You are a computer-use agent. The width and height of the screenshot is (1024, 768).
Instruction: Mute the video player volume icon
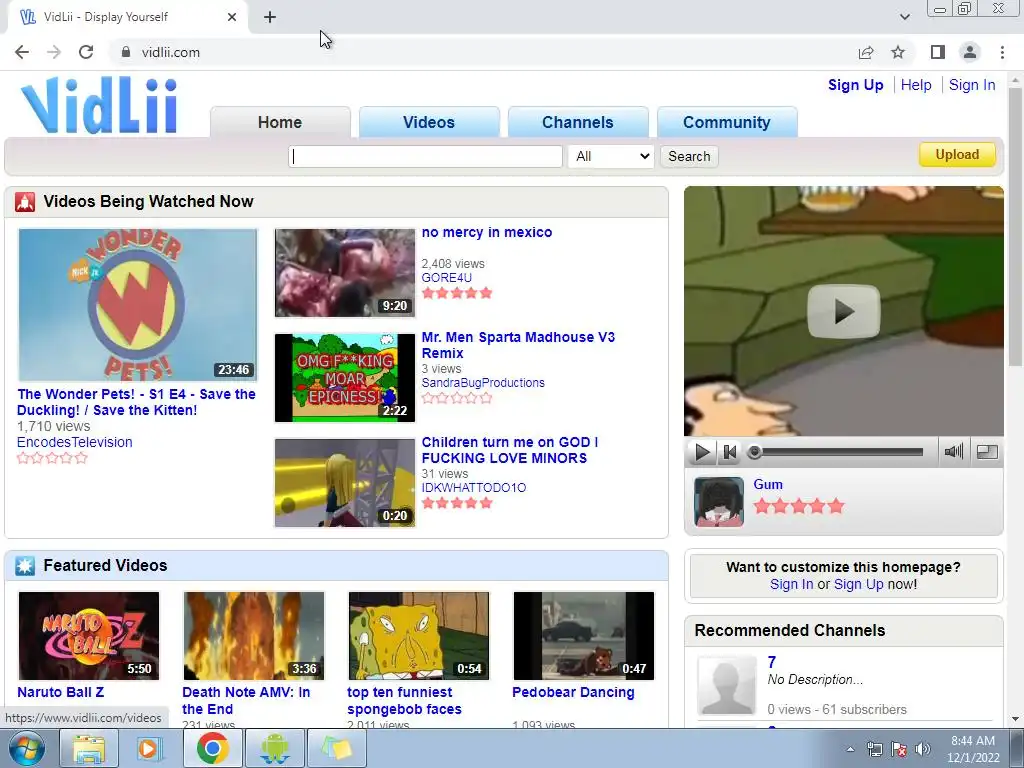(953, 451)
